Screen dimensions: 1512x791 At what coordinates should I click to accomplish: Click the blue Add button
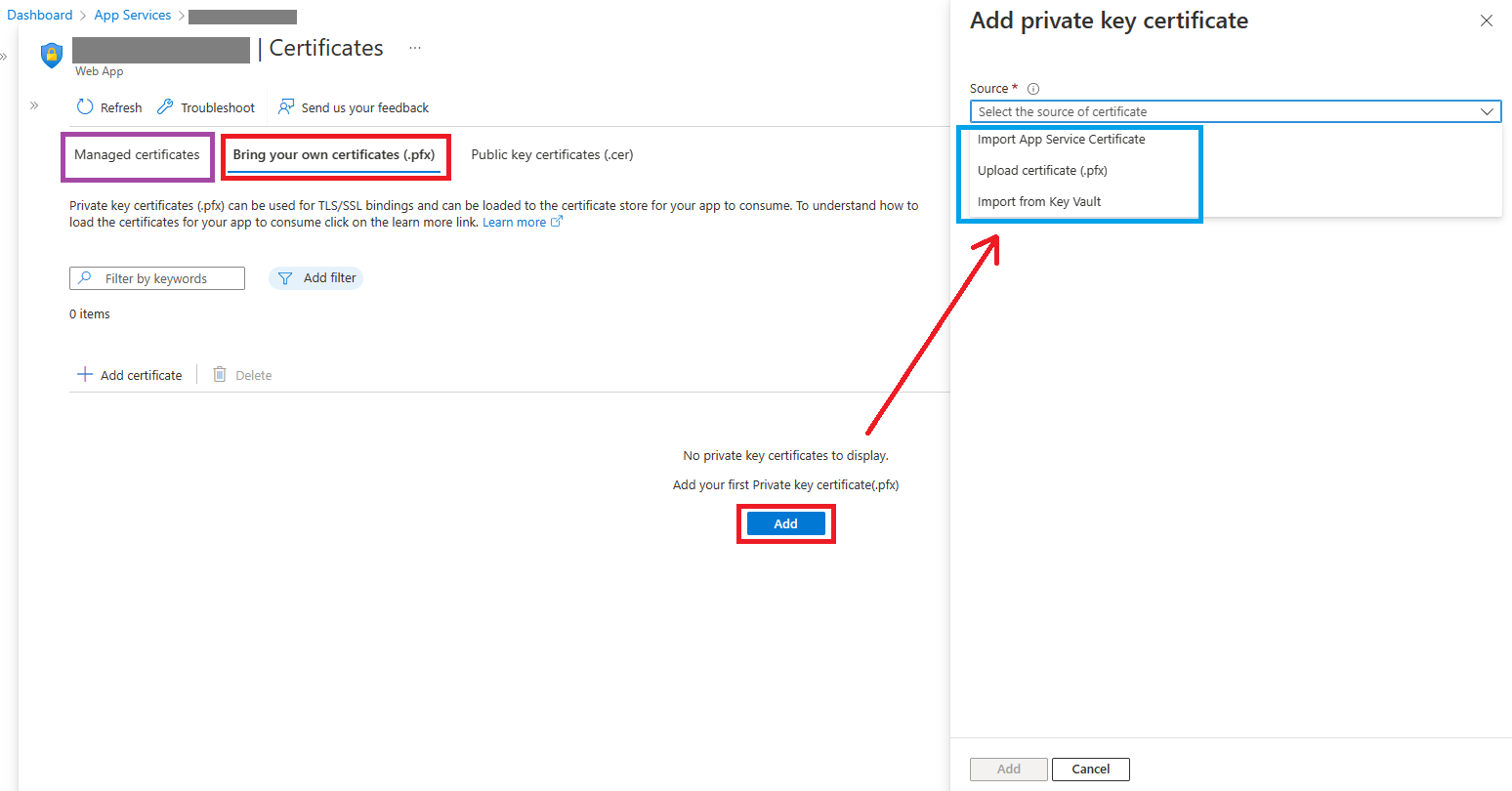[785, 524]
